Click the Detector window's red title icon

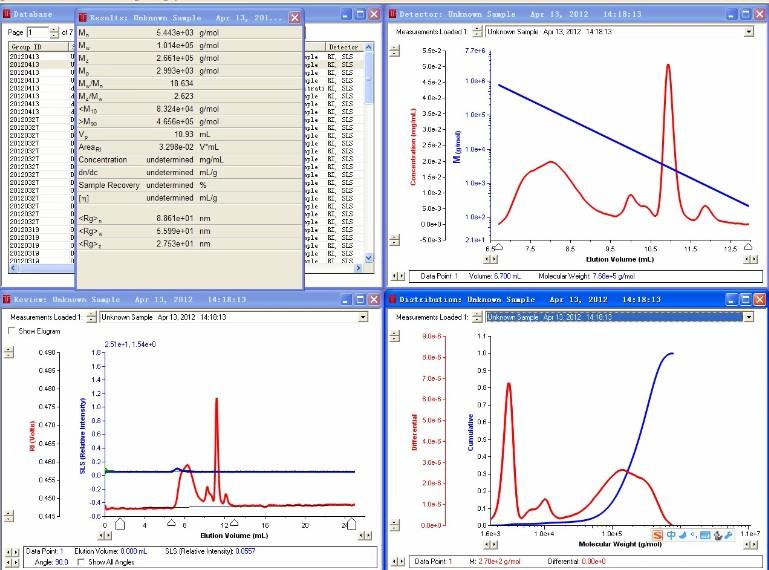click(x=393, y=14)
